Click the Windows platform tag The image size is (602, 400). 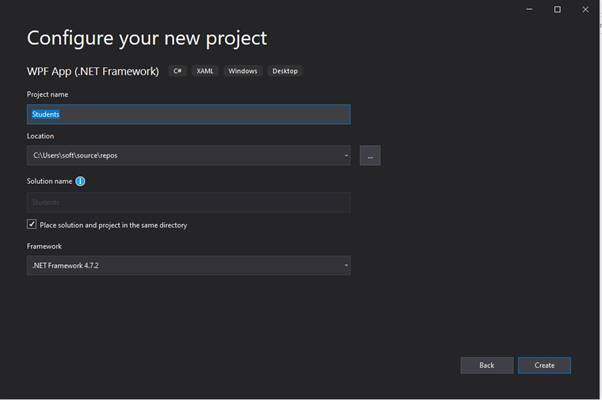pos(242,71)
